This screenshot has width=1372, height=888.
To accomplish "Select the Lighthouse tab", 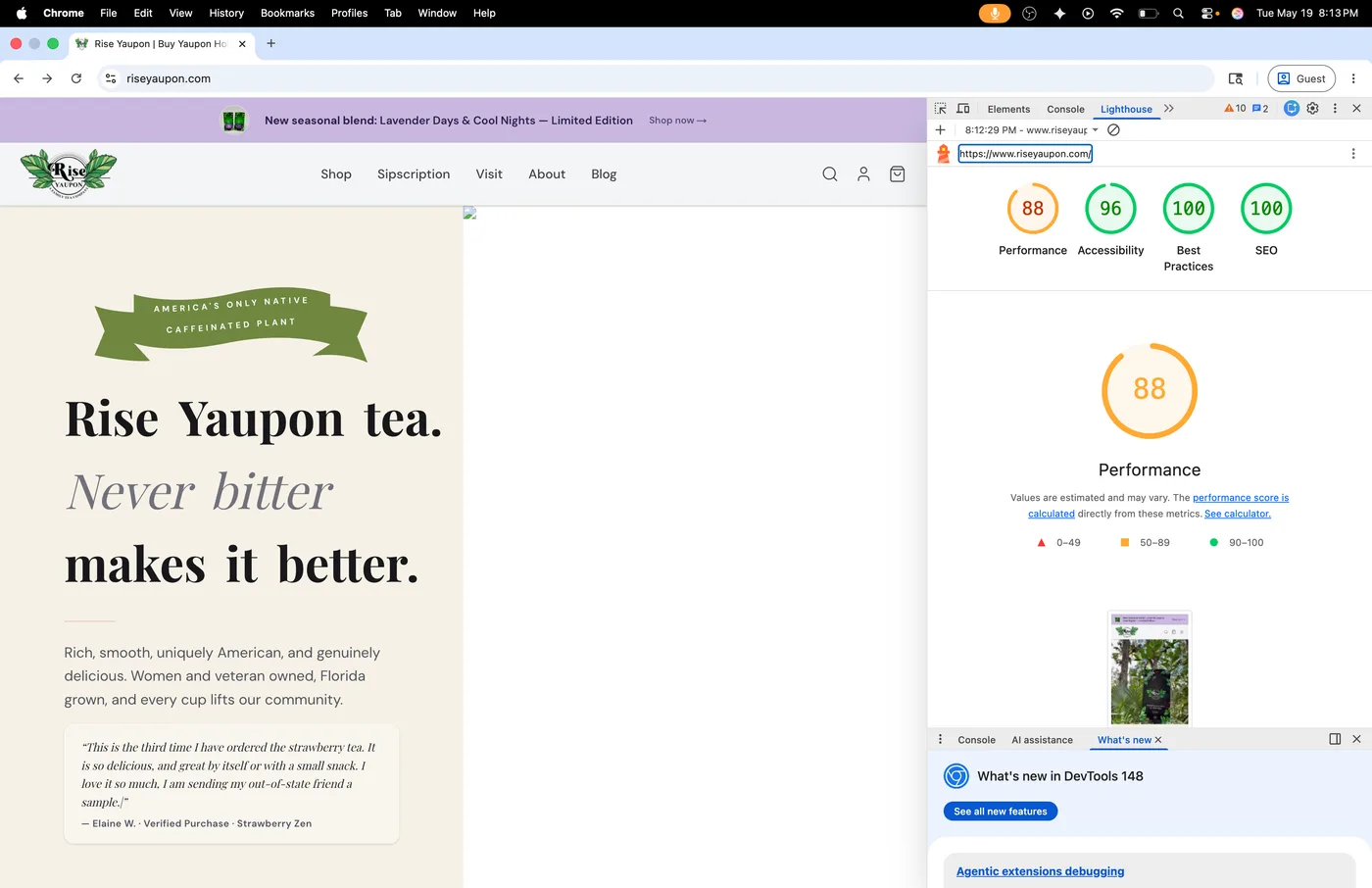I will pyautogui.click(x=1126, y=110).
